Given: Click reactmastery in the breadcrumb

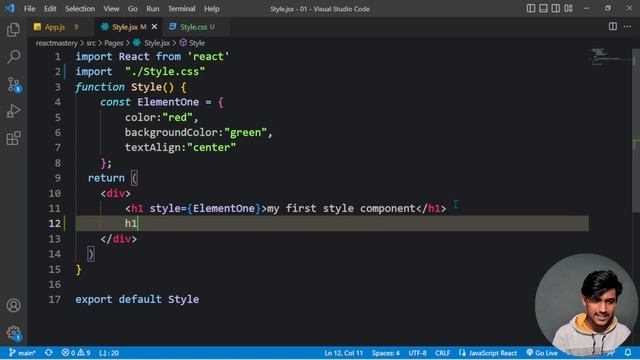Looking at the screenshot, I should (56, 43).
